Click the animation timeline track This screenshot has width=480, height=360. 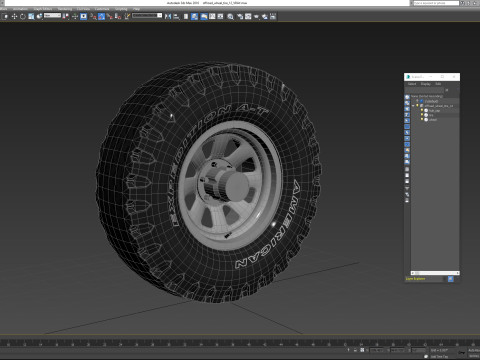240,342
